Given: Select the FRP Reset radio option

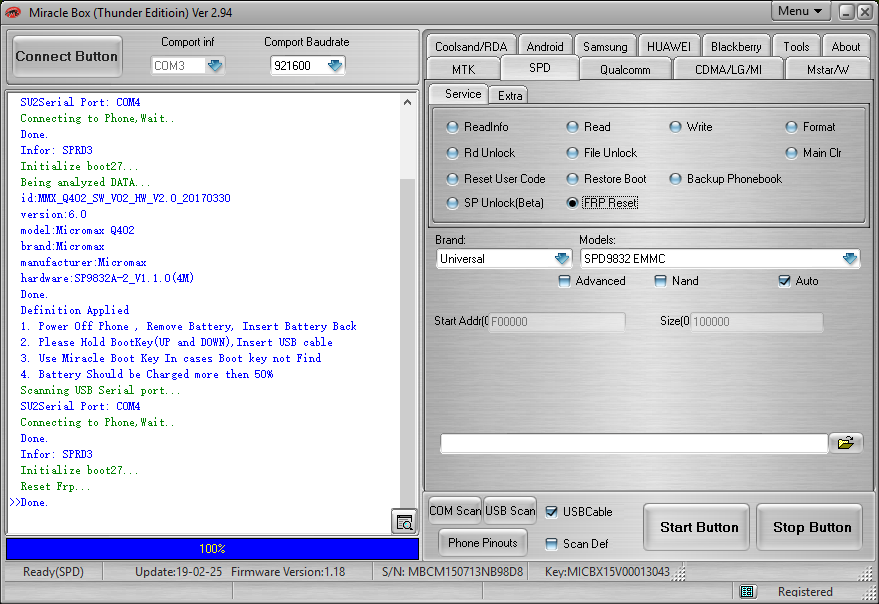Looking at the screenshot, I should click(602, 203).
